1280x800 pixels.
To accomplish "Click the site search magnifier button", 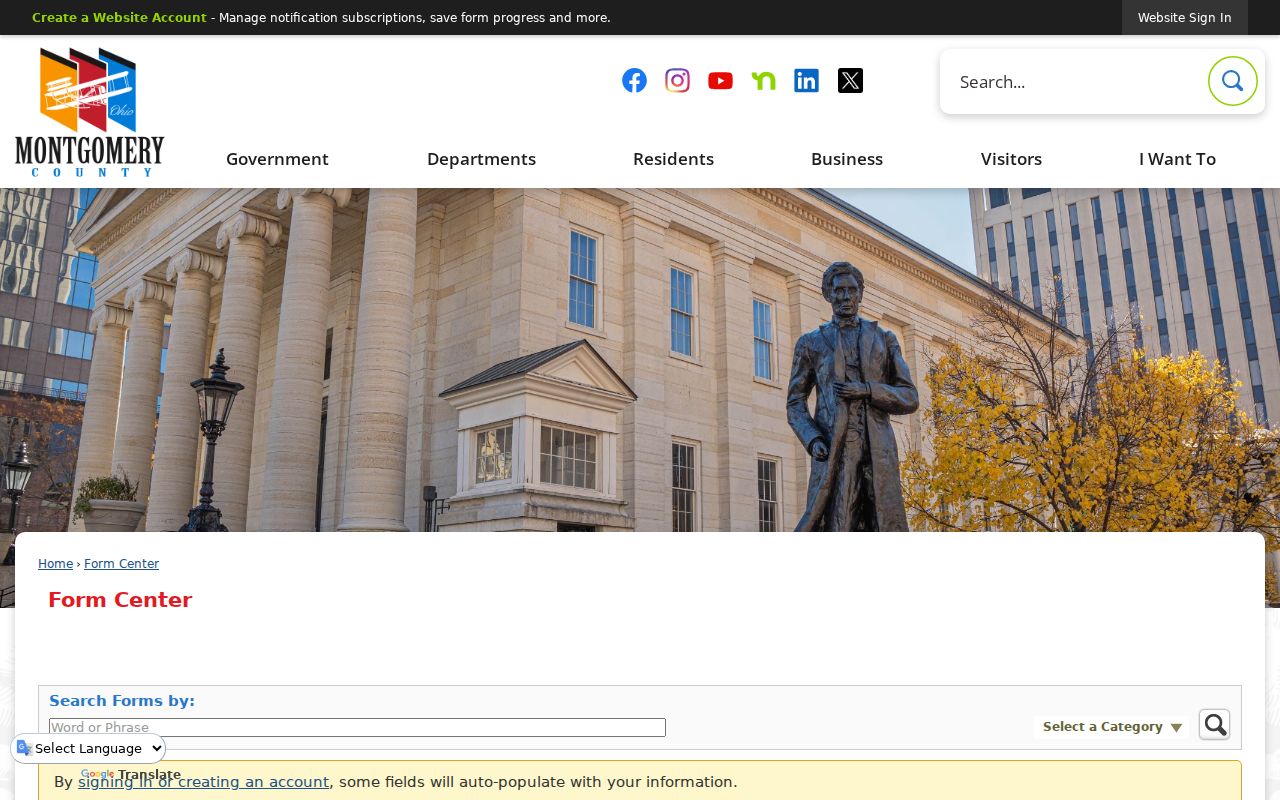I will (1232, 81).
